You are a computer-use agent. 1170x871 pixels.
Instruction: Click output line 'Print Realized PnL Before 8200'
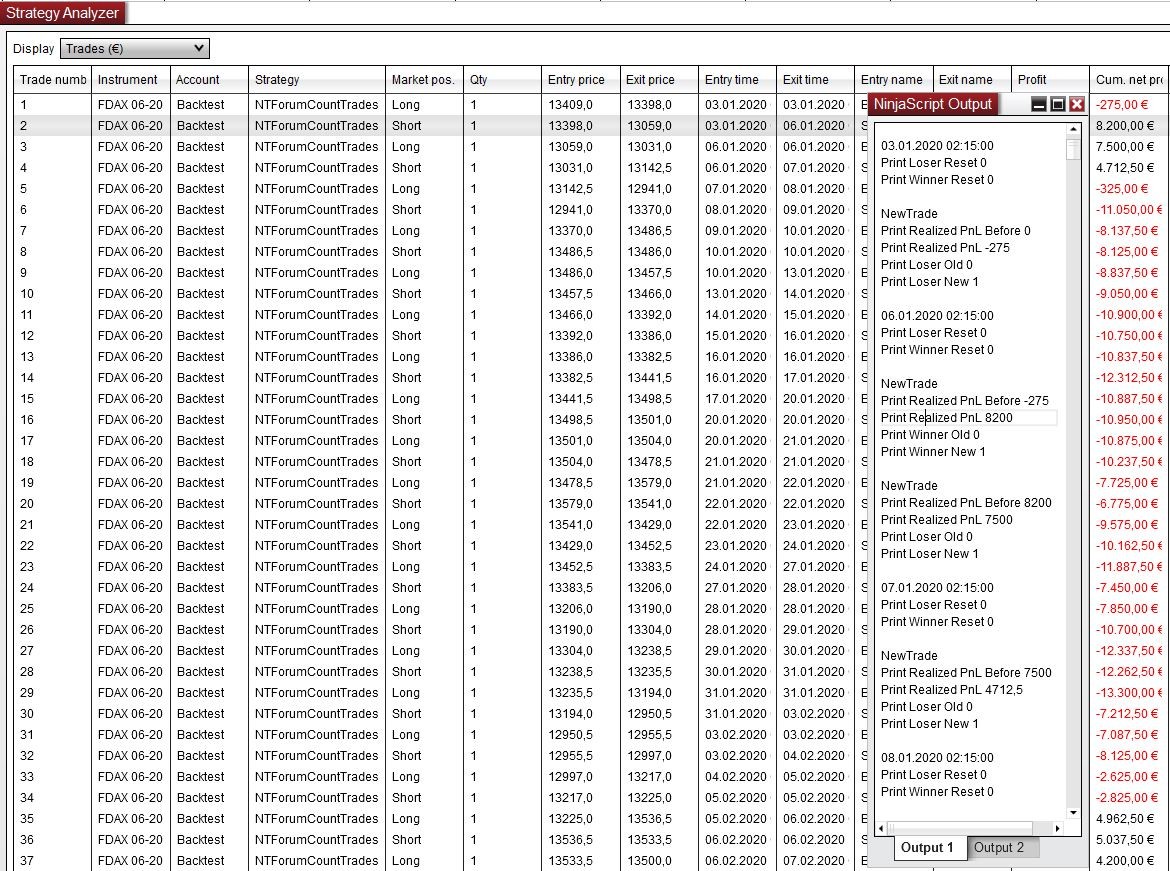(x=966, y=503)
